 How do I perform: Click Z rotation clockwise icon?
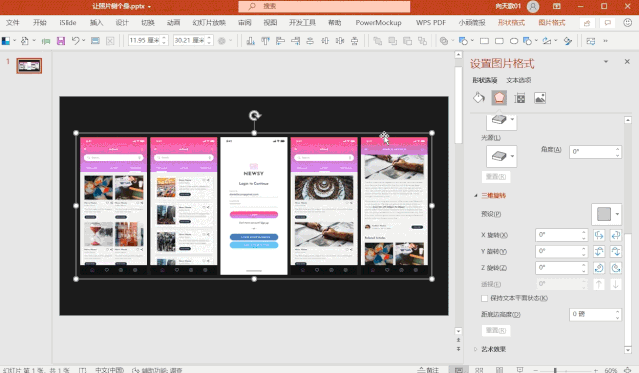(x=599, y=268)
